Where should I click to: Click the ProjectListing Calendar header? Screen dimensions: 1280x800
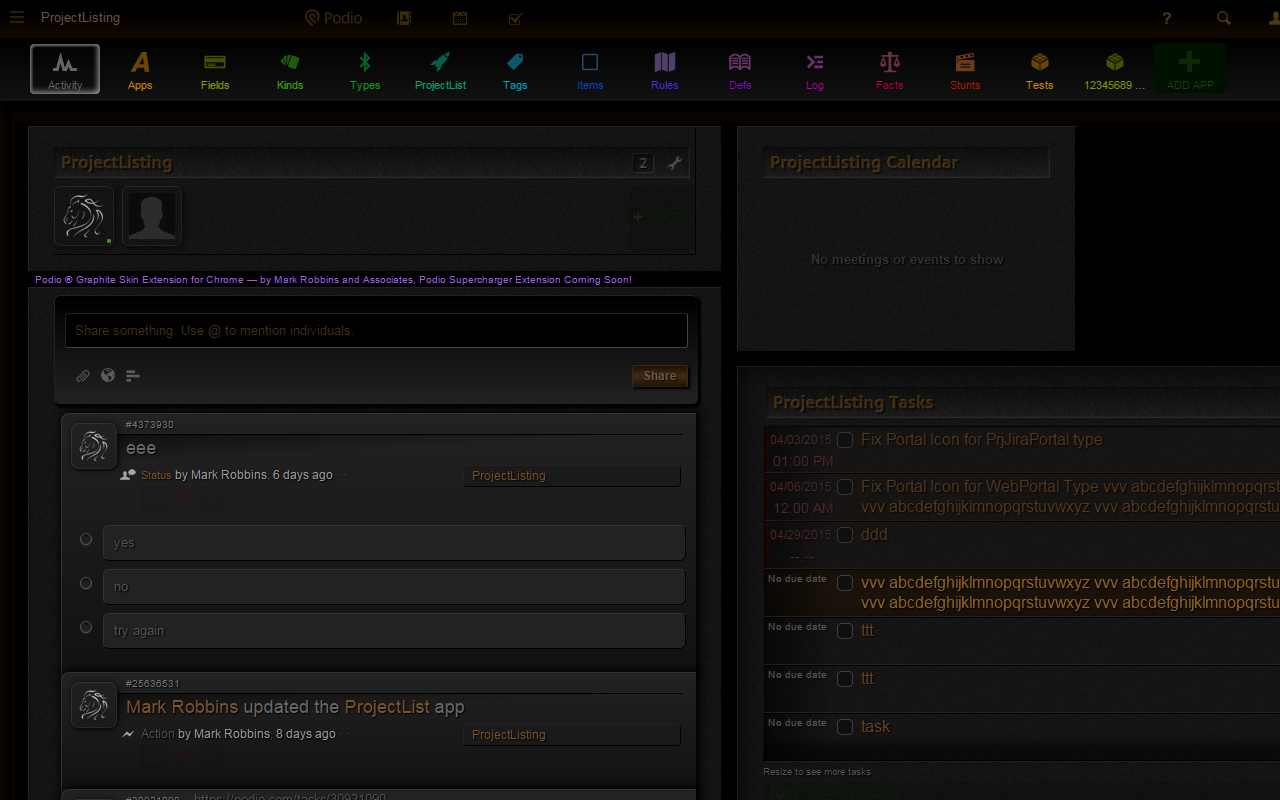[864, 162]
